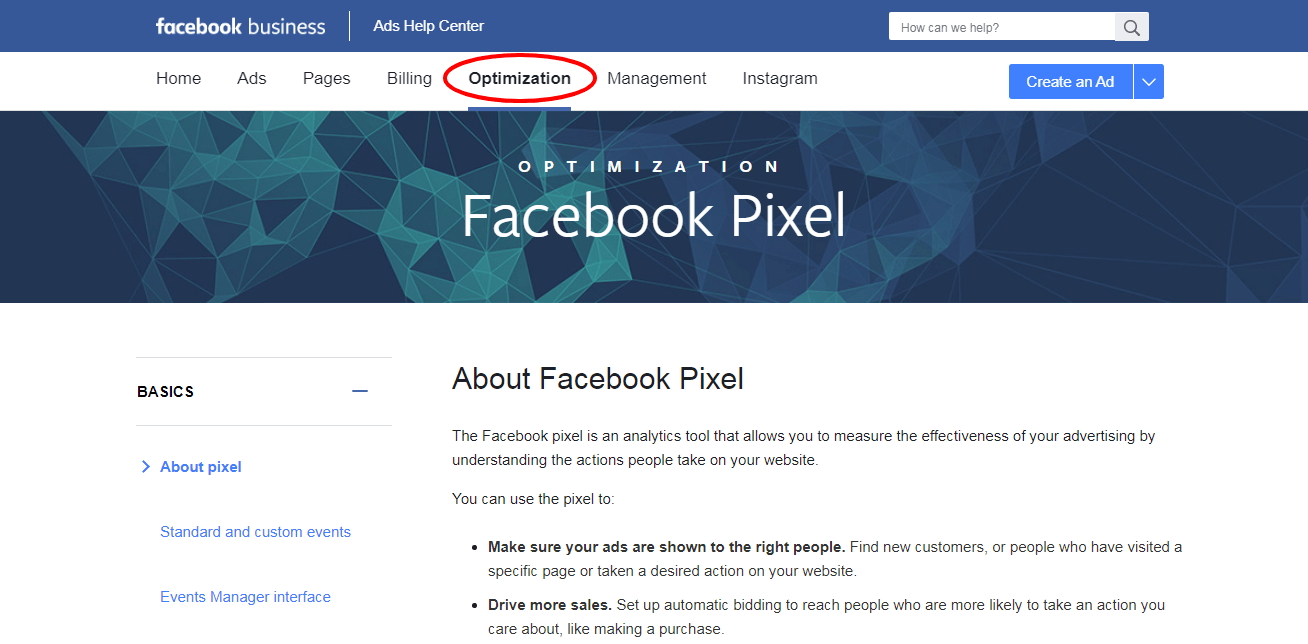Select the Billing tab

409,78
